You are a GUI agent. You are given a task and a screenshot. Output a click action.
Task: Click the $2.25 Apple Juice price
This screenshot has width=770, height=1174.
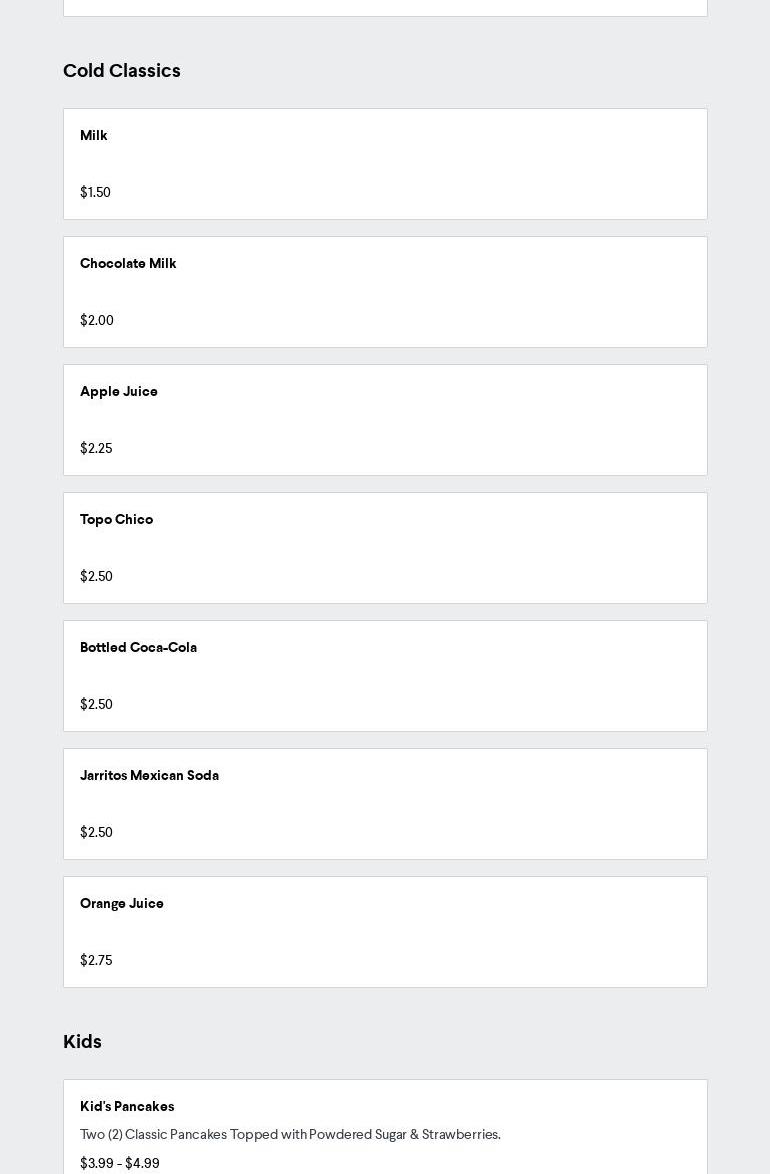[x=96, y=449]
